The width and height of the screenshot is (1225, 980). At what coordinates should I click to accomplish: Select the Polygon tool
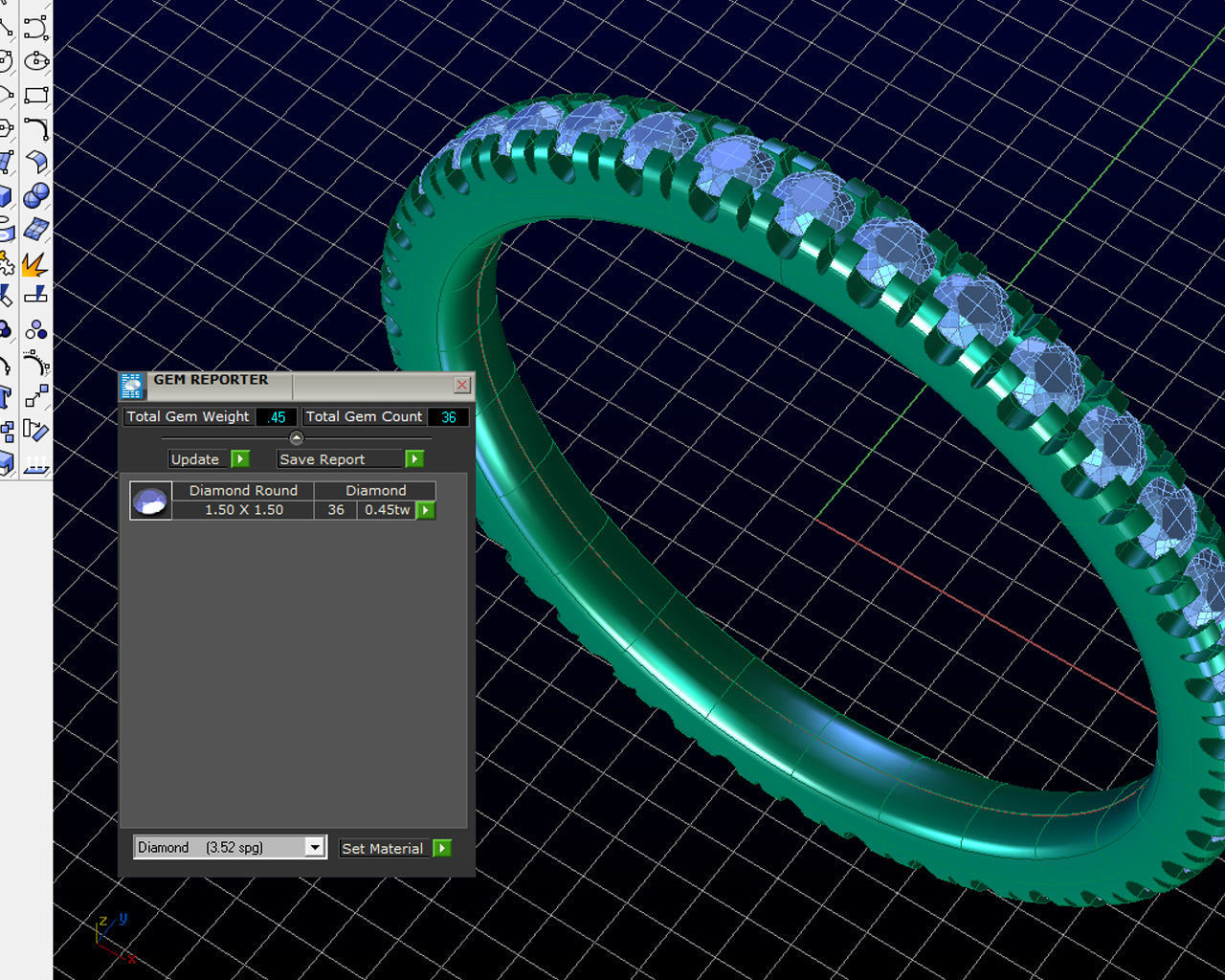(6, 128)
